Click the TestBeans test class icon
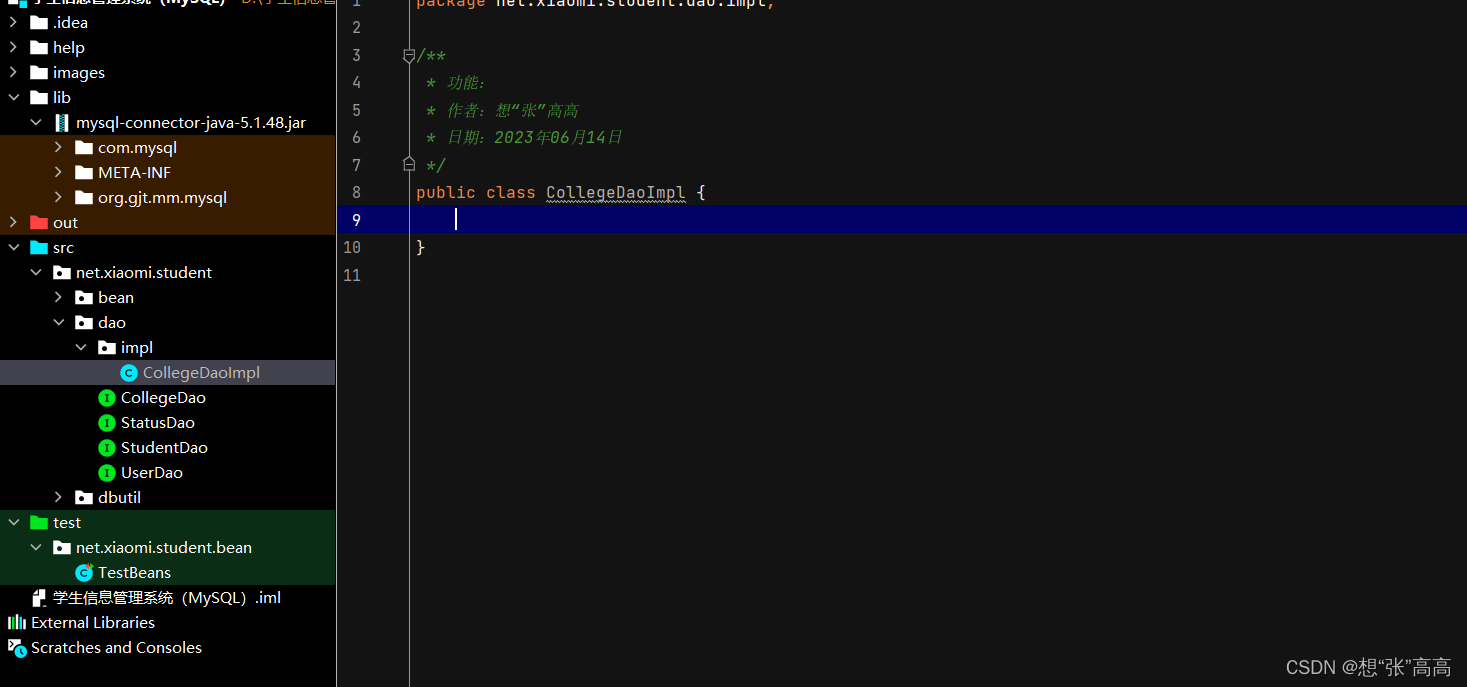This screenshot has width=1467, height=687. (84, 572)
